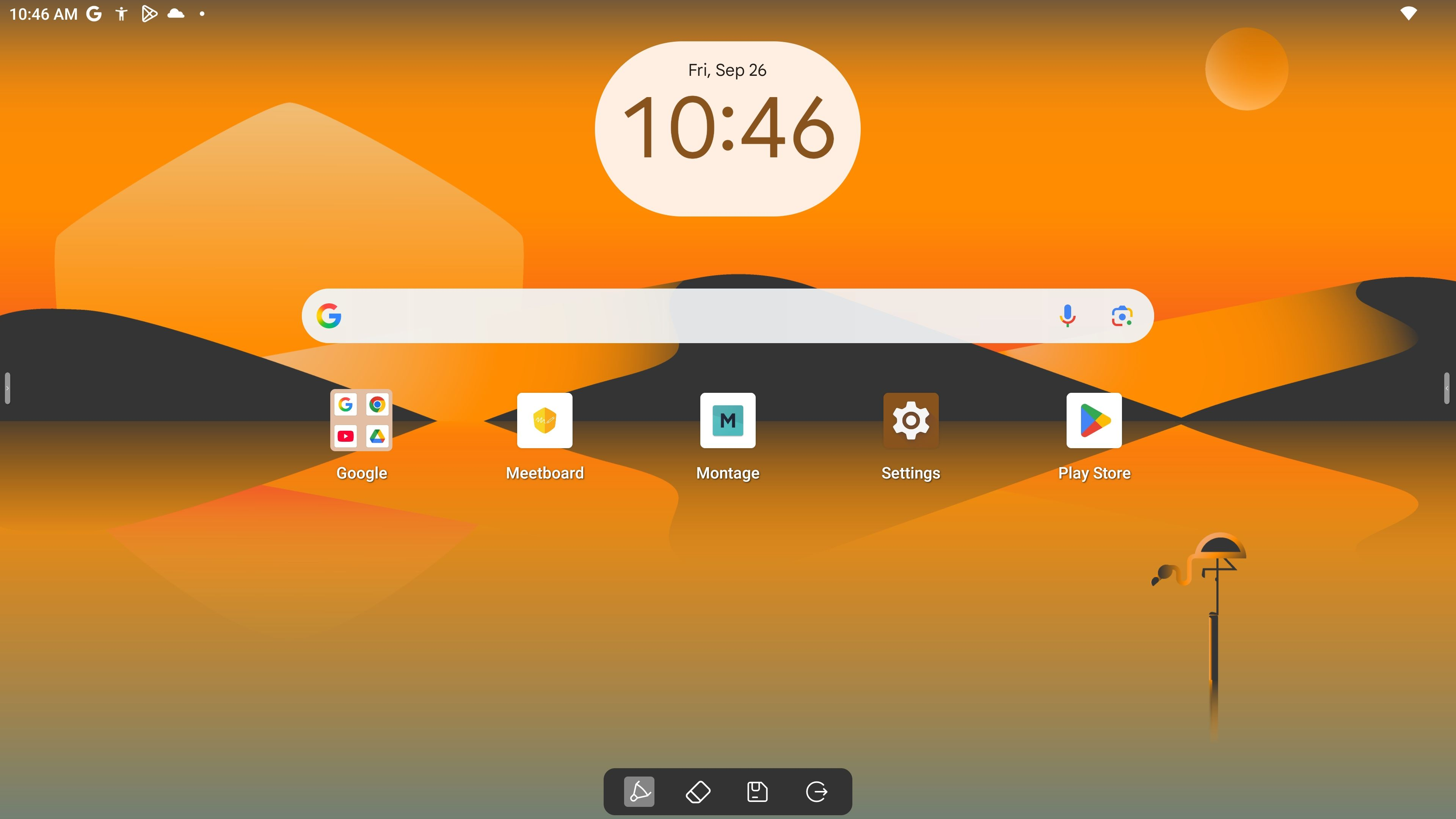This screenshot has height=819, width=1456.
Task: Launch the Montage app
Action: [x=728, y=420]
